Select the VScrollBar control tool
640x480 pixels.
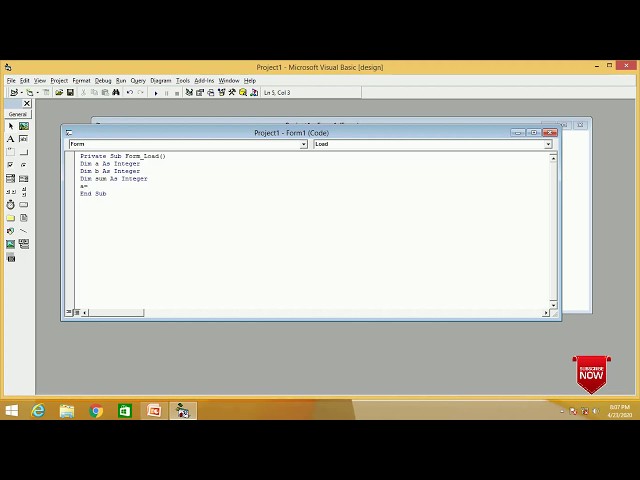(24, 191)
